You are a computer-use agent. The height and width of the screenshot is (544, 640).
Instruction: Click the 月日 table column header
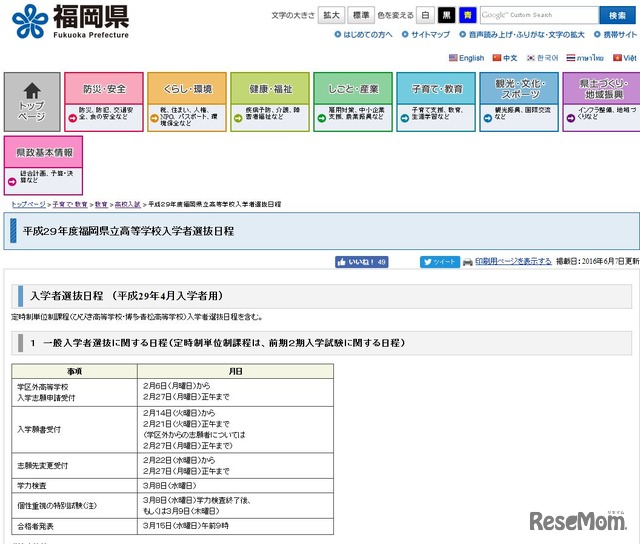pos(236,371)
